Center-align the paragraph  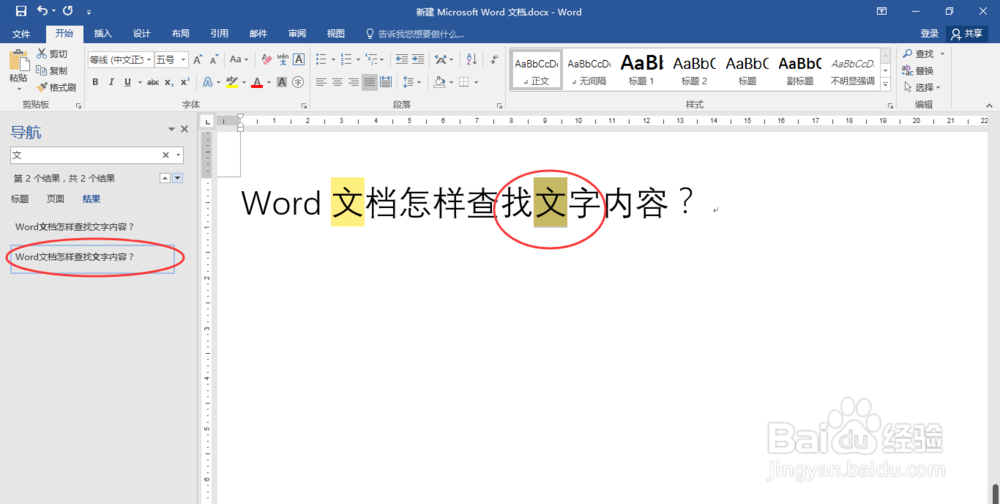337,82
